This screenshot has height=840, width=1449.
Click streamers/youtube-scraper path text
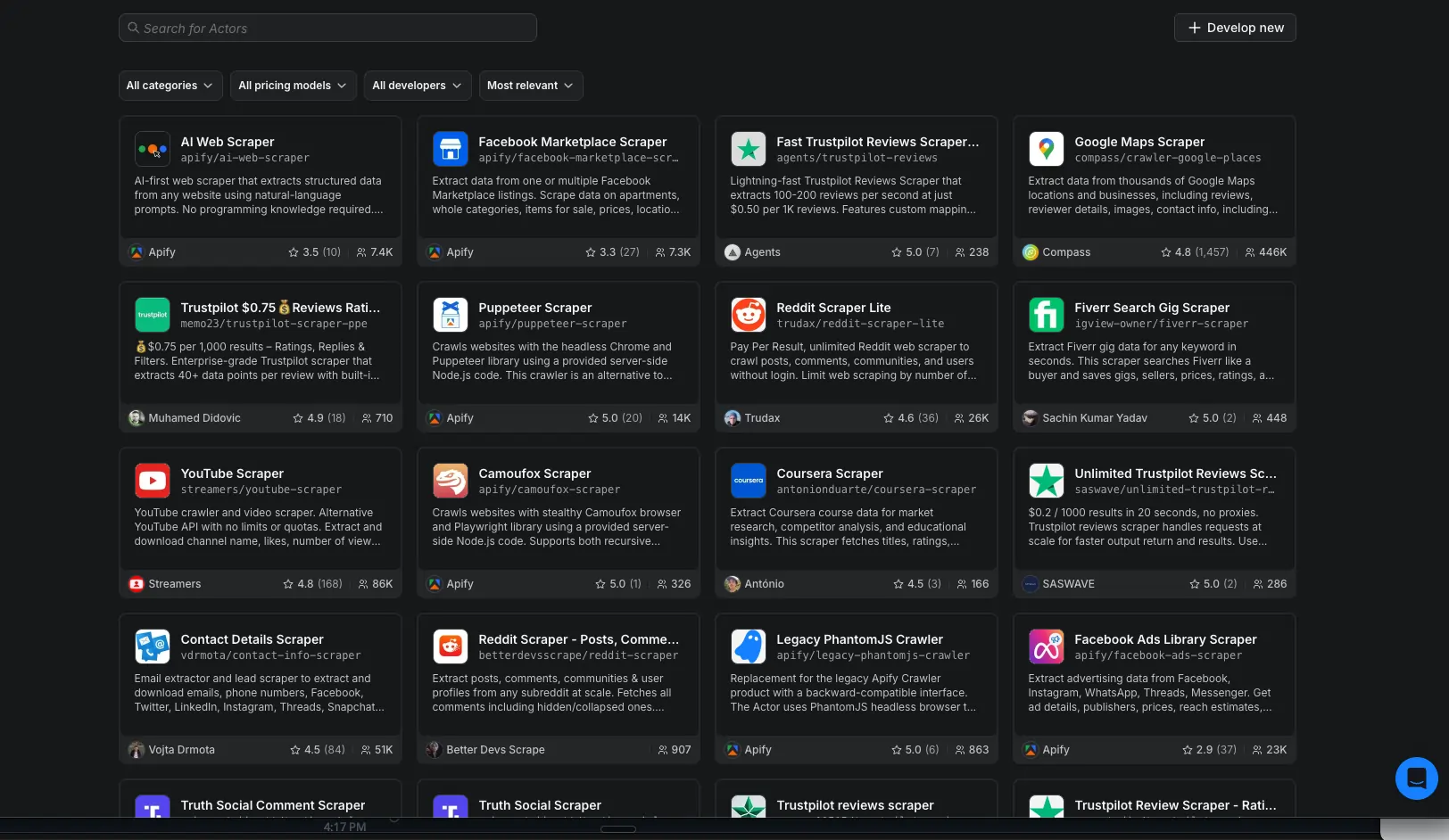(261, 490)
